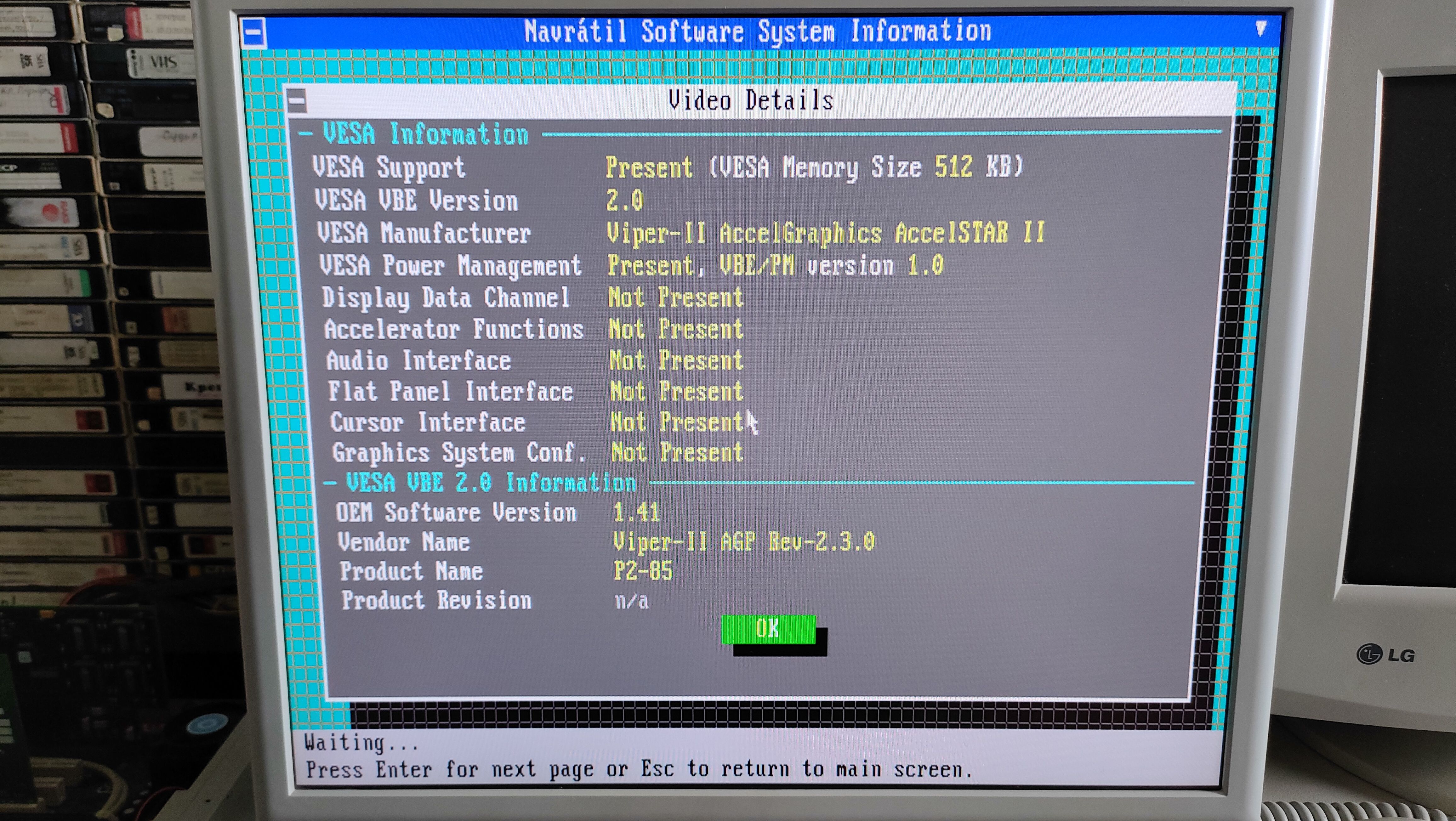Select the VESA VBE 2.0 Information header
This screenshot has width=1456, height=821.
pos(491,483)
